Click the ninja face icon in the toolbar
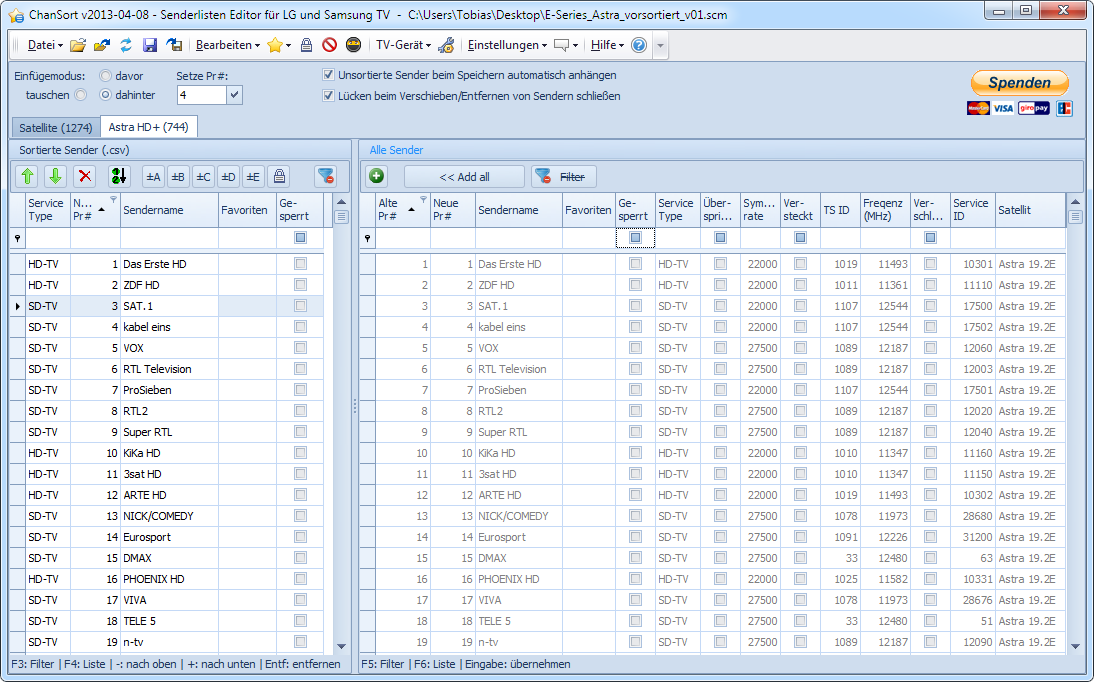Screen dimensions: 1094x682 (x=354, y=45)
